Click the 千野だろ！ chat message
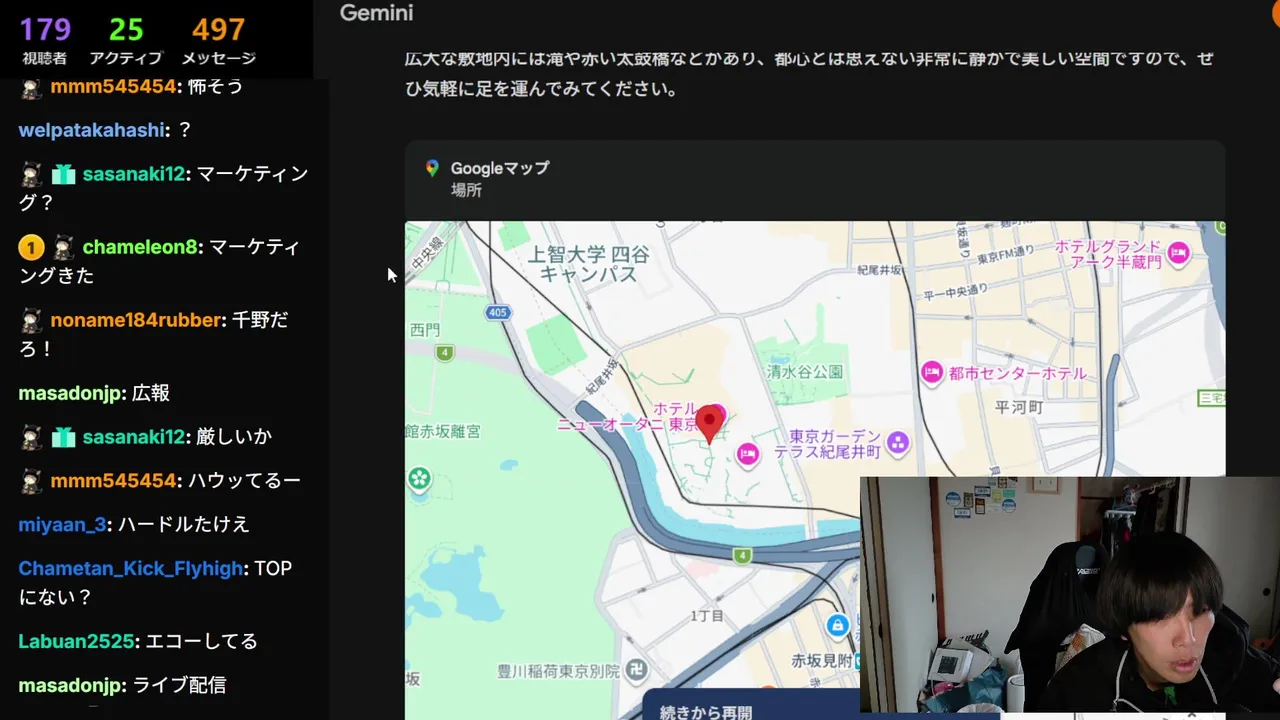This screenshot has width=1280, height=720. coord(153,335)
